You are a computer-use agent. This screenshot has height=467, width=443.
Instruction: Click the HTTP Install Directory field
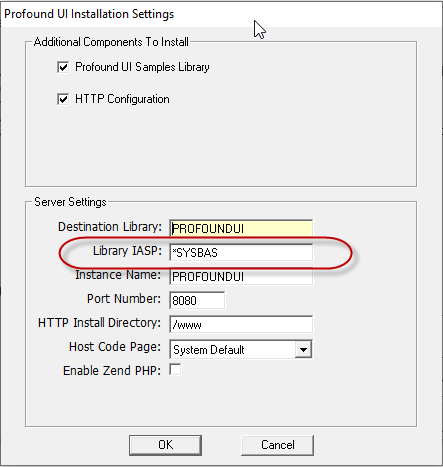coord(241,324)
